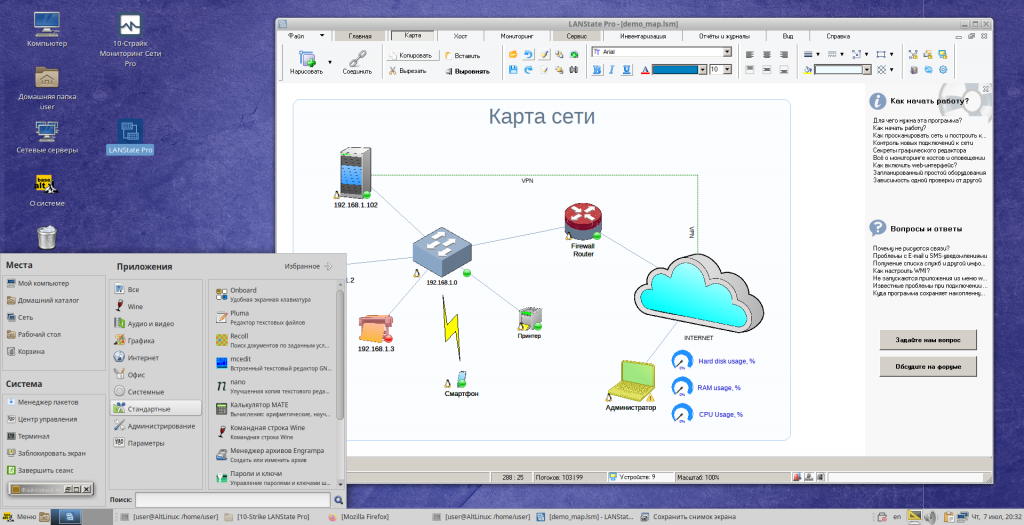Expand the rectangle border style dropdown
The width and height of the screenshot is (1024, 525).
click(x=891, y=54)
